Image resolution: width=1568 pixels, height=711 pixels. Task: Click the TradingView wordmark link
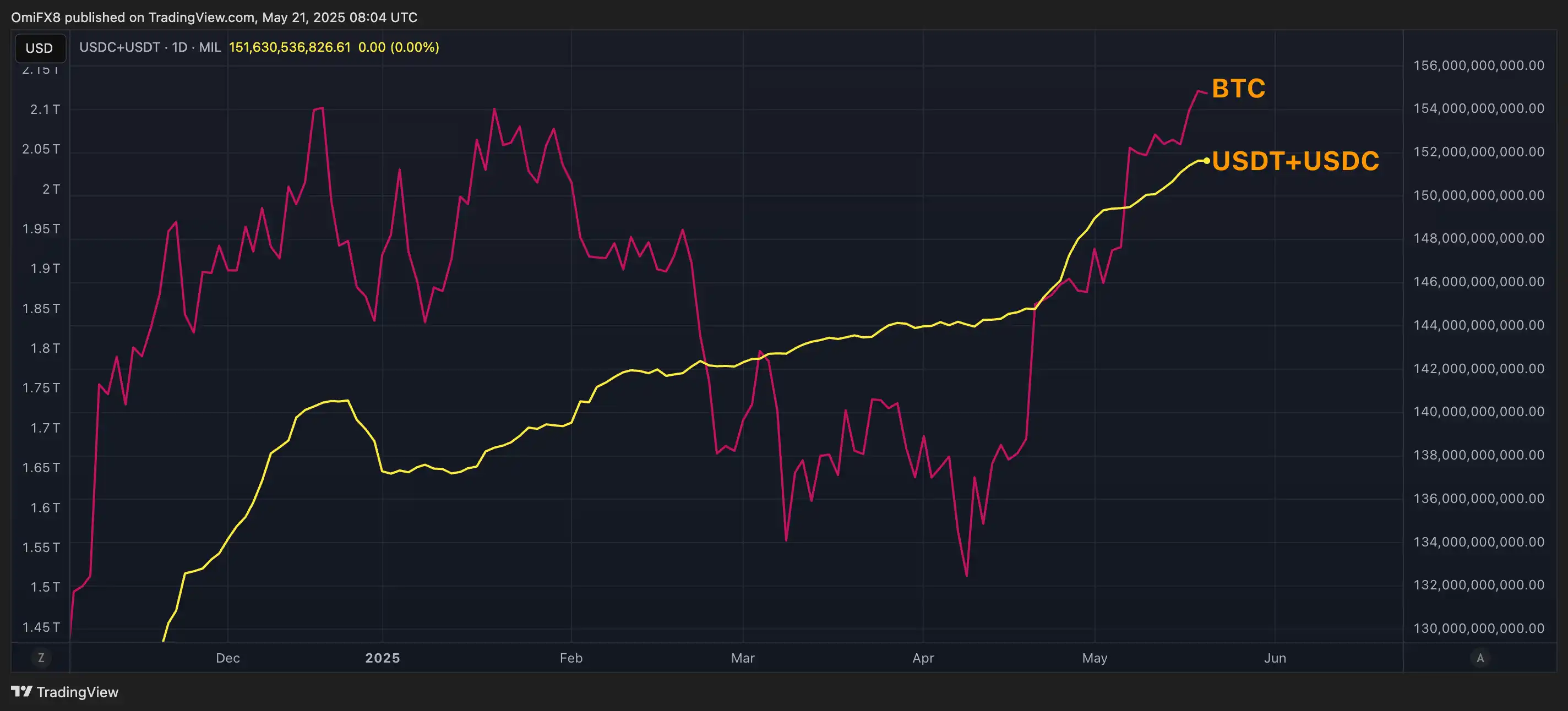(77, 692)
